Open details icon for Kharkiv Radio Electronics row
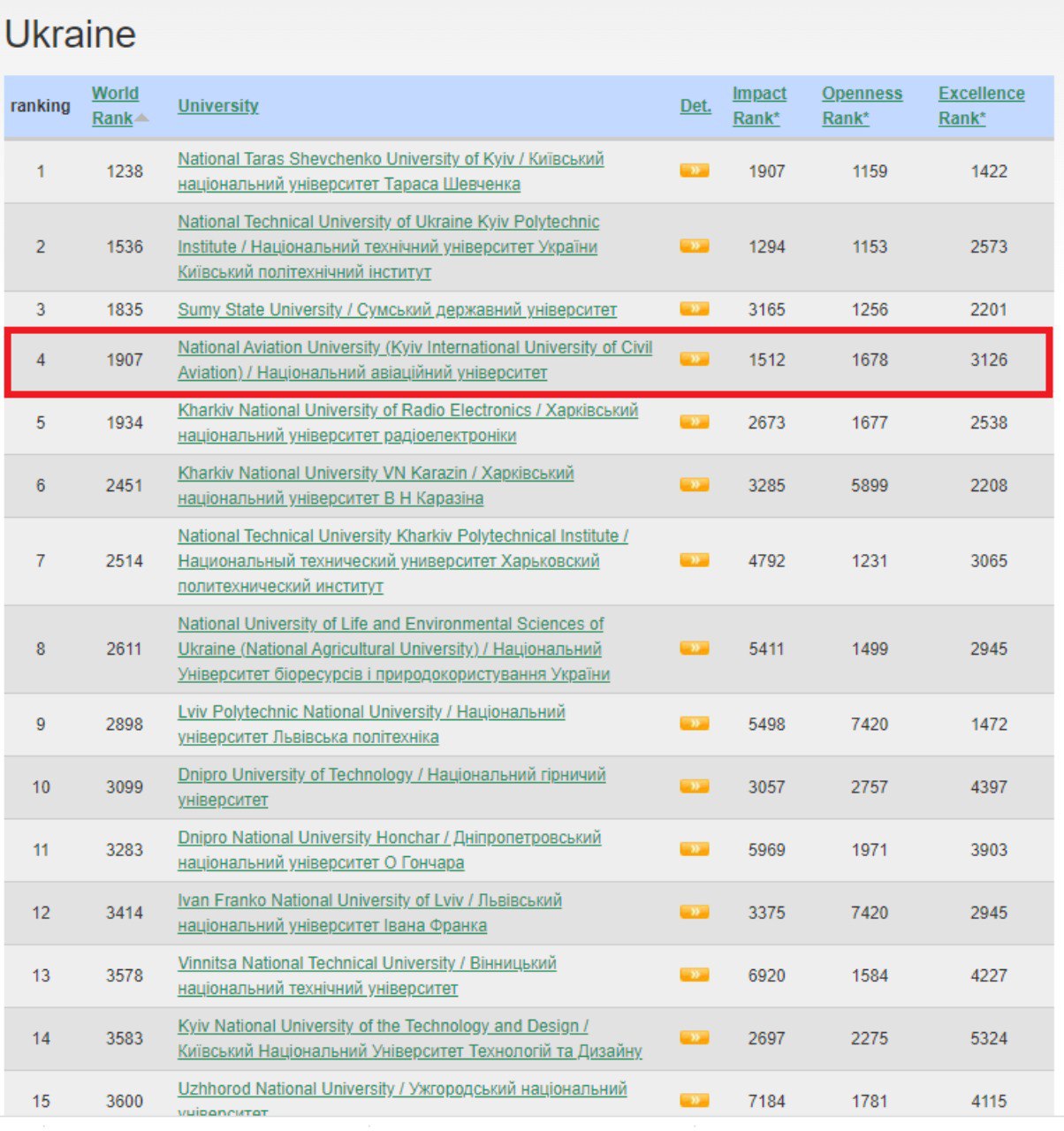The image size is (1064, 1131). point(695,421)
